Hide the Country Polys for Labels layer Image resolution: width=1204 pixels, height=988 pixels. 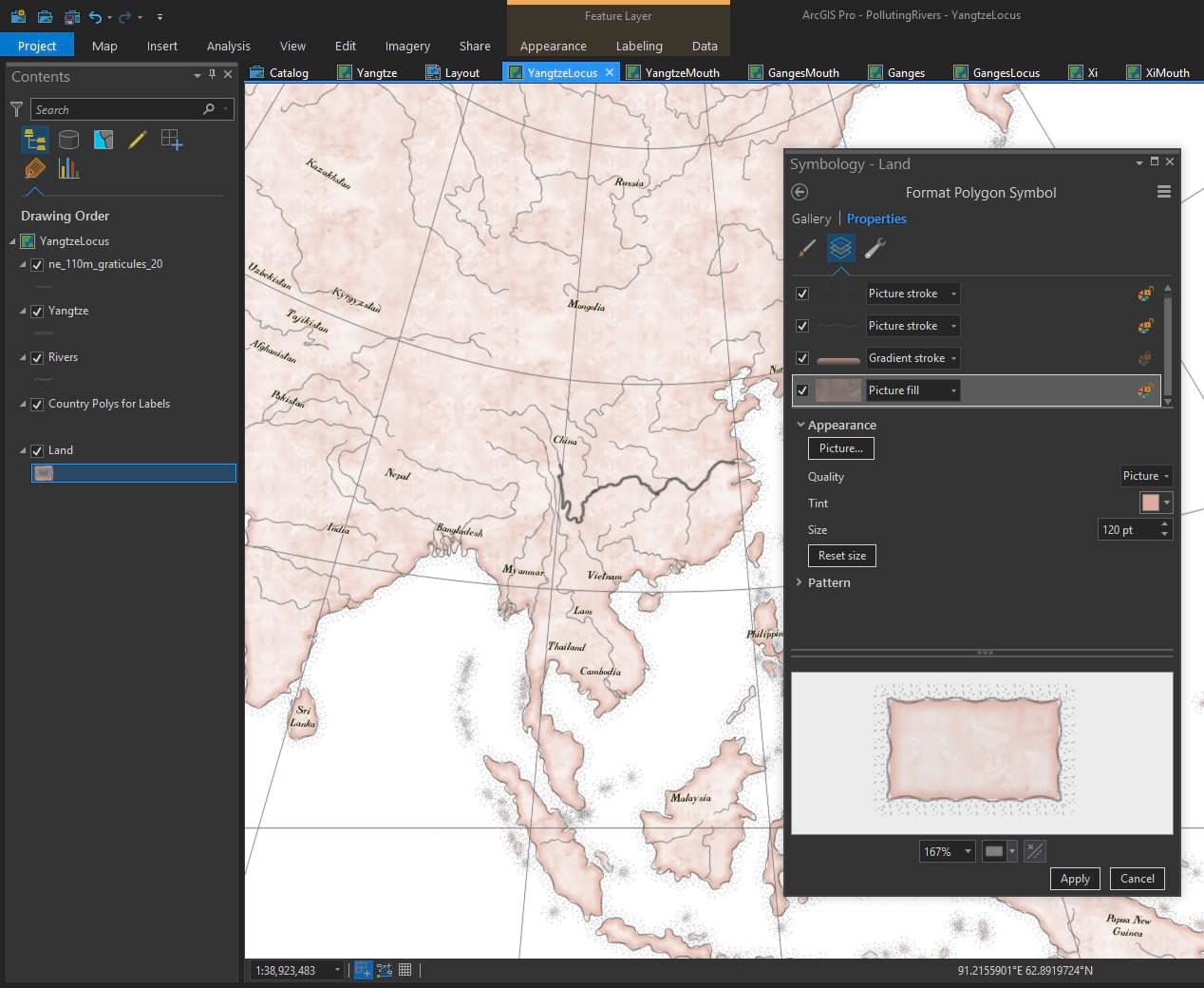[37, 405]
